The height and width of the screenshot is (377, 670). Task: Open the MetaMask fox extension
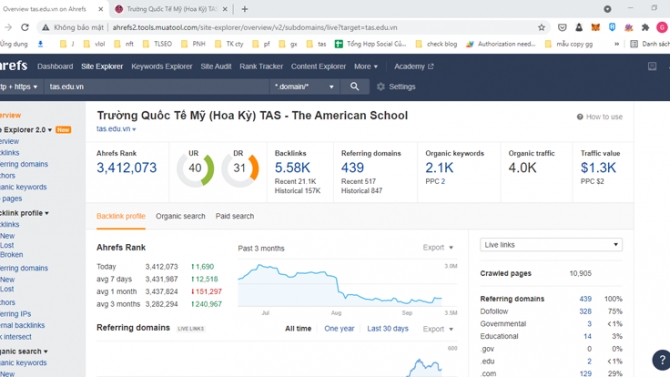pyautogui.click(x=595, y=27)
